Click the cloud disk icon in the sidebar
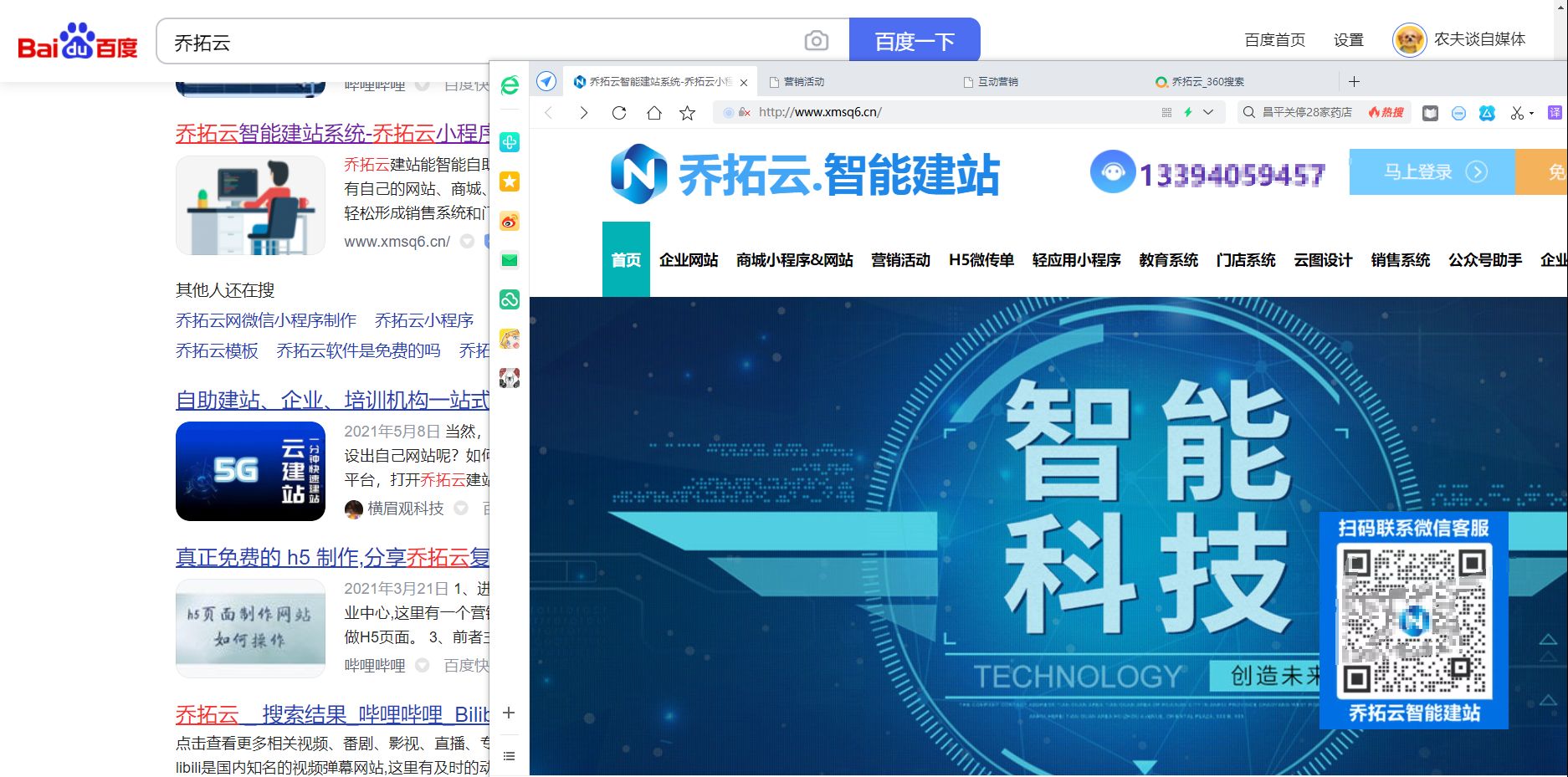The image size is (1568, 777). tap(510, 299)
